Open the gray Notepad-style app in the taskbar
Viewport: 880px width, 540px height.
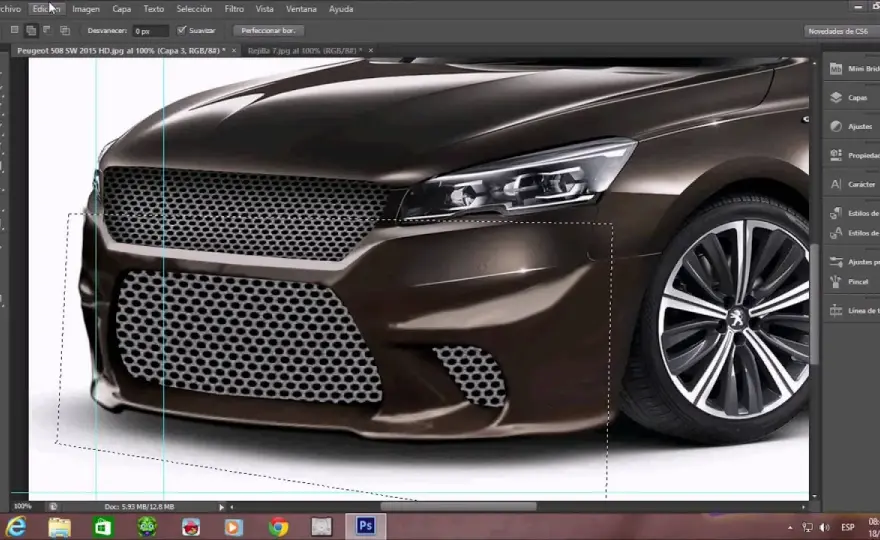coord(322,527)
